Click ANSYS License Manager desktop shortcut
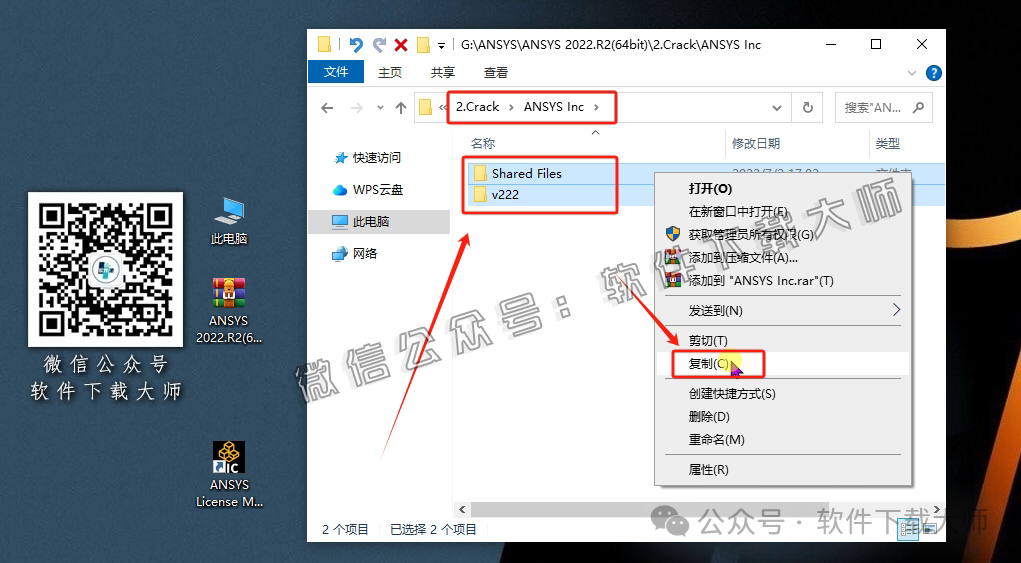The width and height of the screenshot is (1021, 563). click(x=229, y=474)
